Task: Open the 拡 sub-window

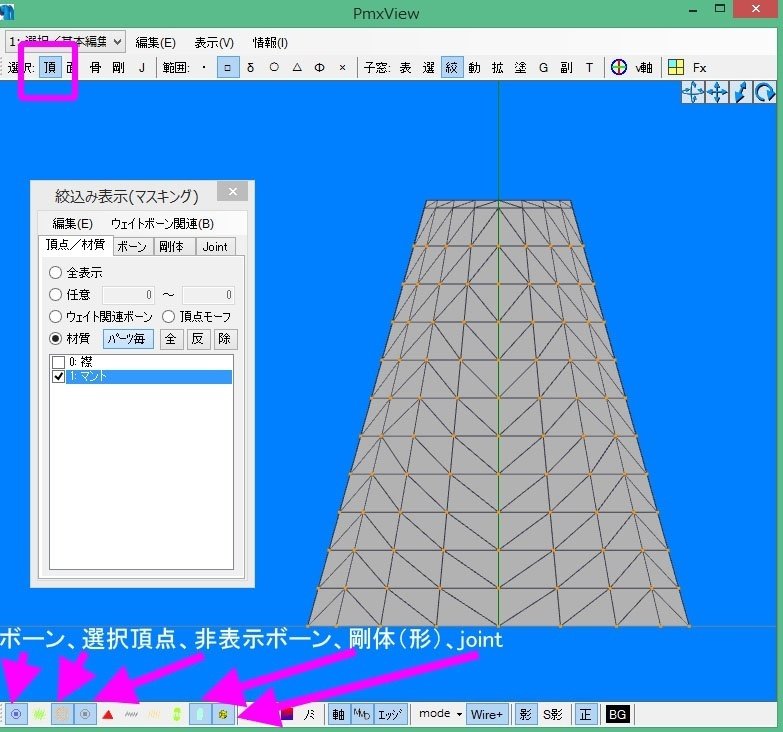Action: click(x=497, y=67)
